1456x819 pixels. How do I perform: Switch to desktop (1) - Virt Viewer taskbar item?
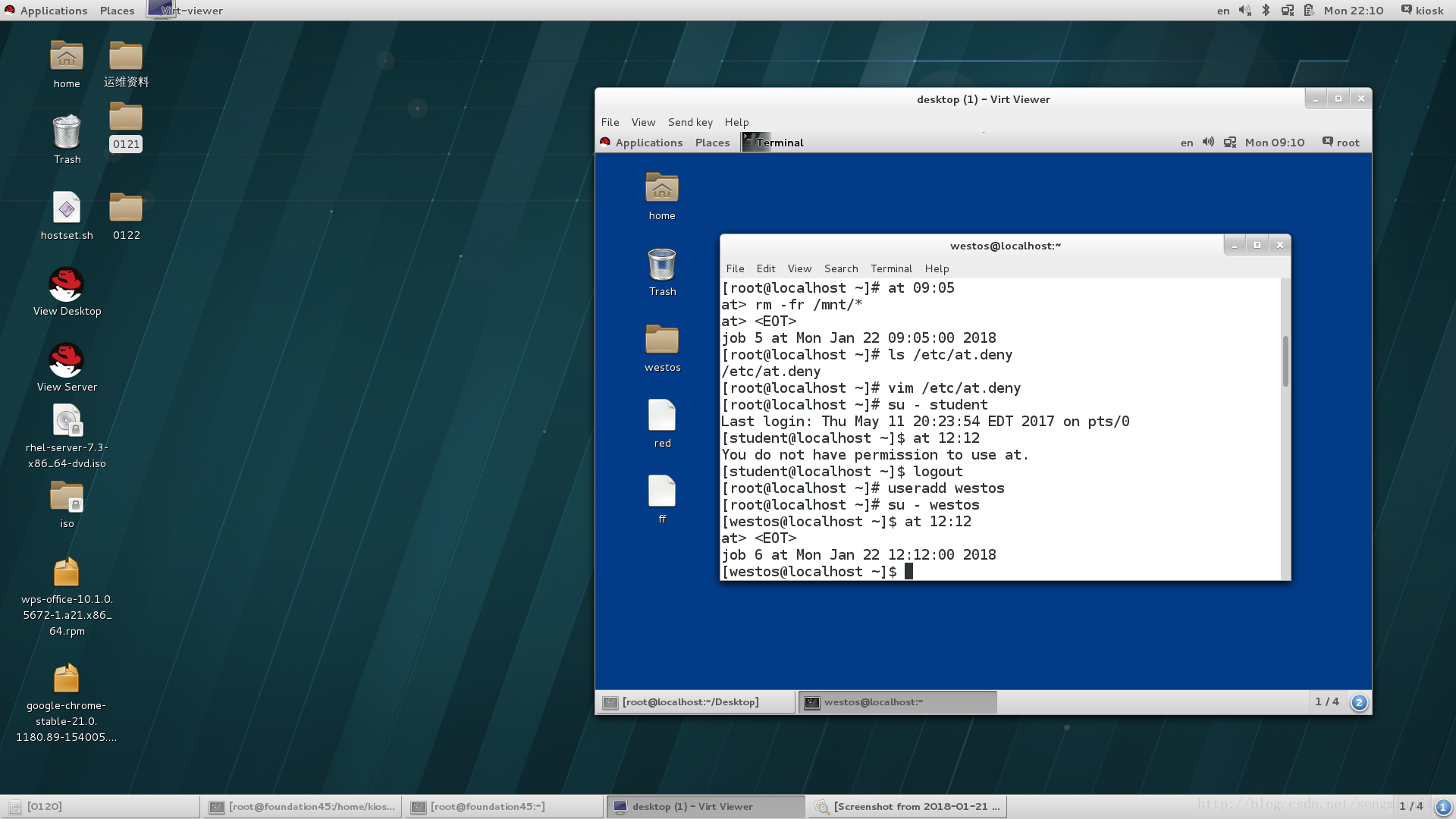click(705, 807)
